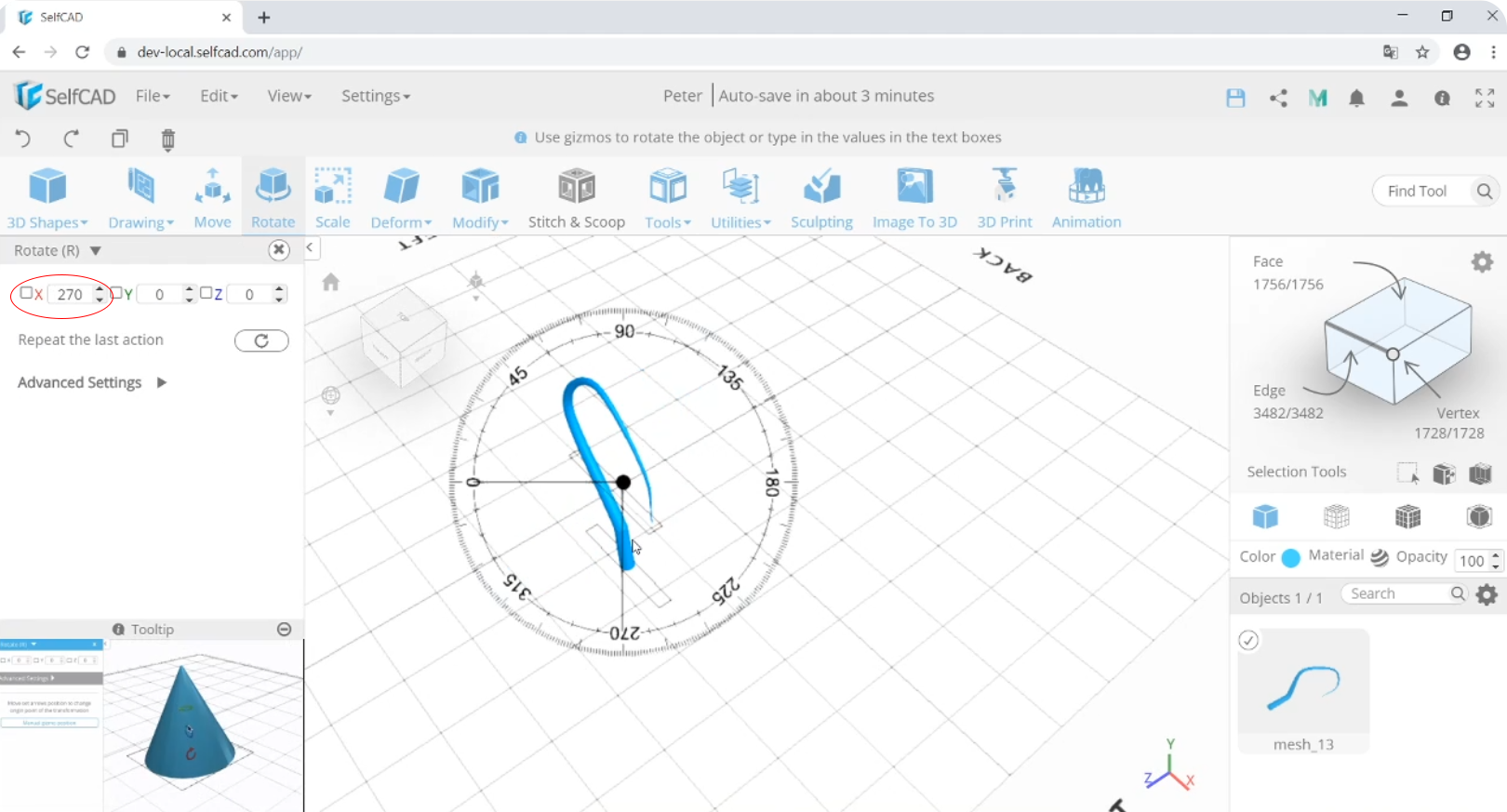1507x812 pixels.
Task: Click the Find Tool search field
Action: 1418,191
